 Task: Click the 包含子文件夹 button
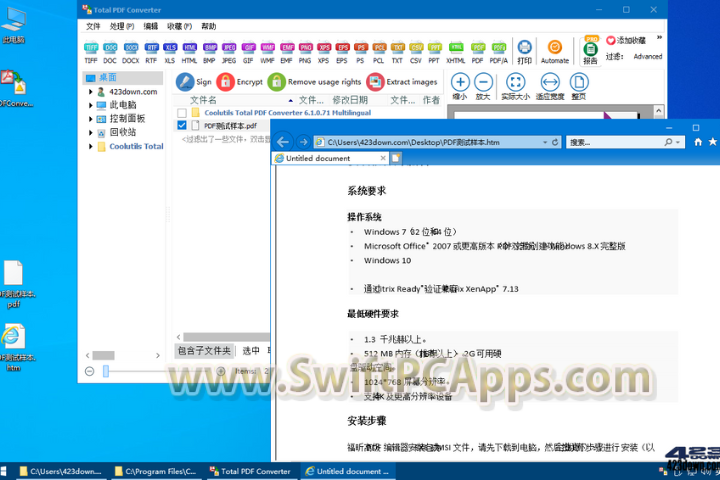point(204,351)
